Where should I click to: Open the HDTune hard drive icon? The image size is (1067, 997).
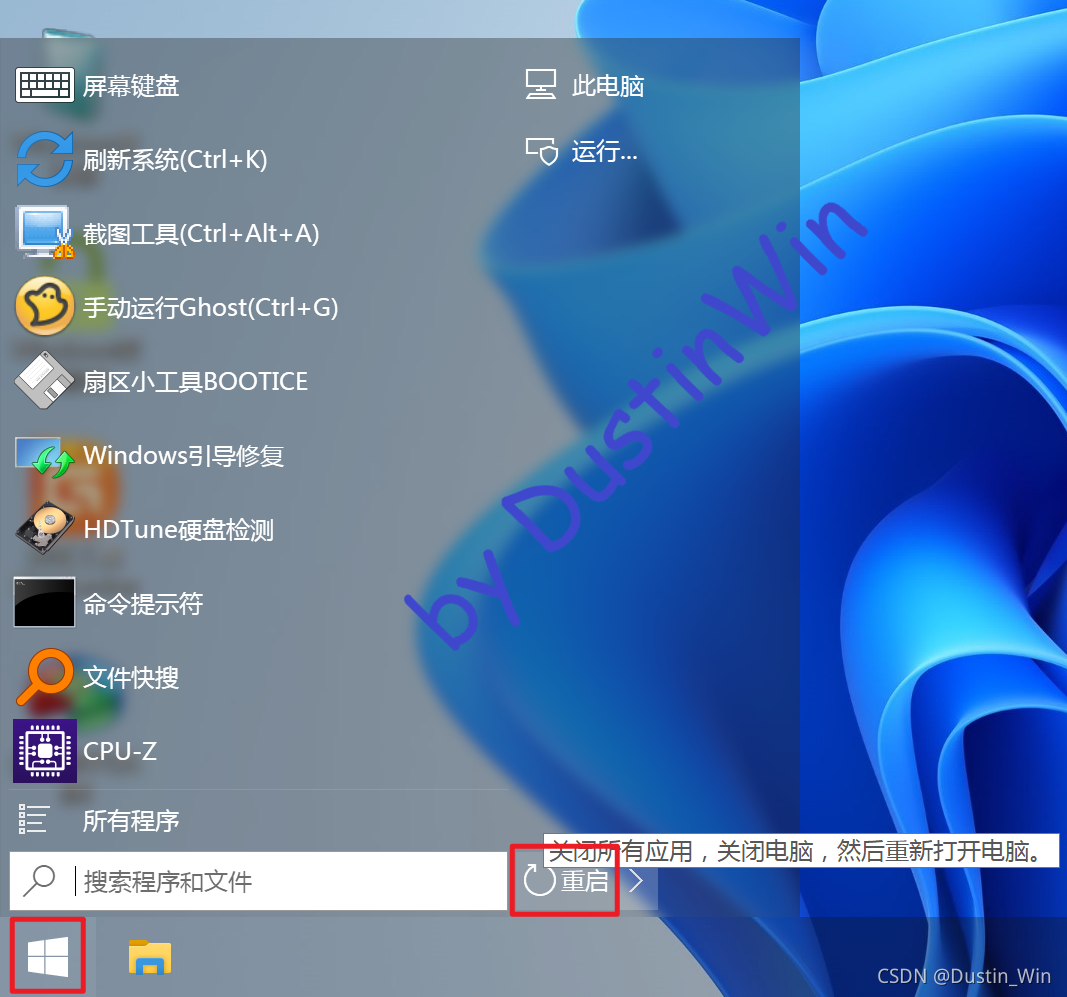(x=44, y=528)
